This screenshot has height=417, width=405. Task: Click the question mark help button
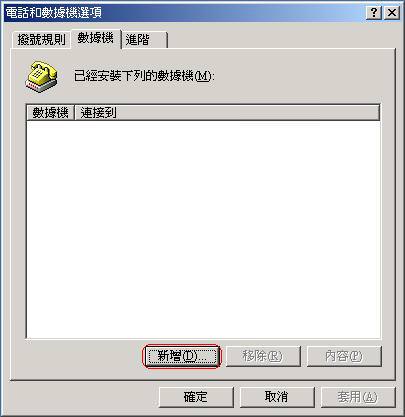[374, 13]
